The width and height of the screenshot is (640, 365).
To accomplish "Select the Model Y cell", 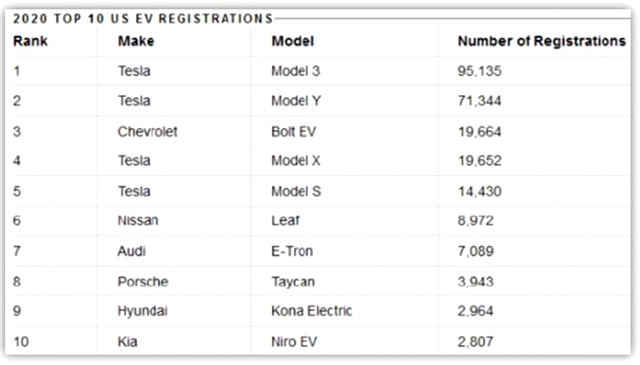I will (296, 101).
